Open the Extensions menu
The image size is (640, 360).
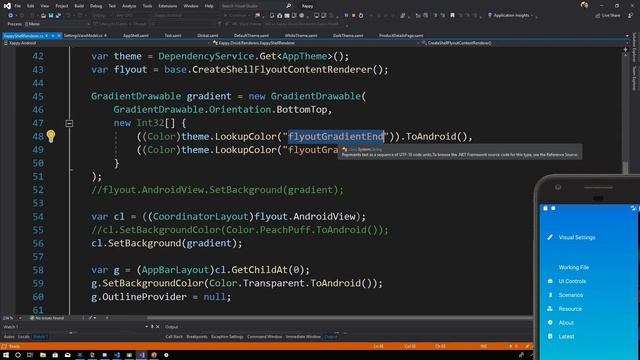point(167,6)
